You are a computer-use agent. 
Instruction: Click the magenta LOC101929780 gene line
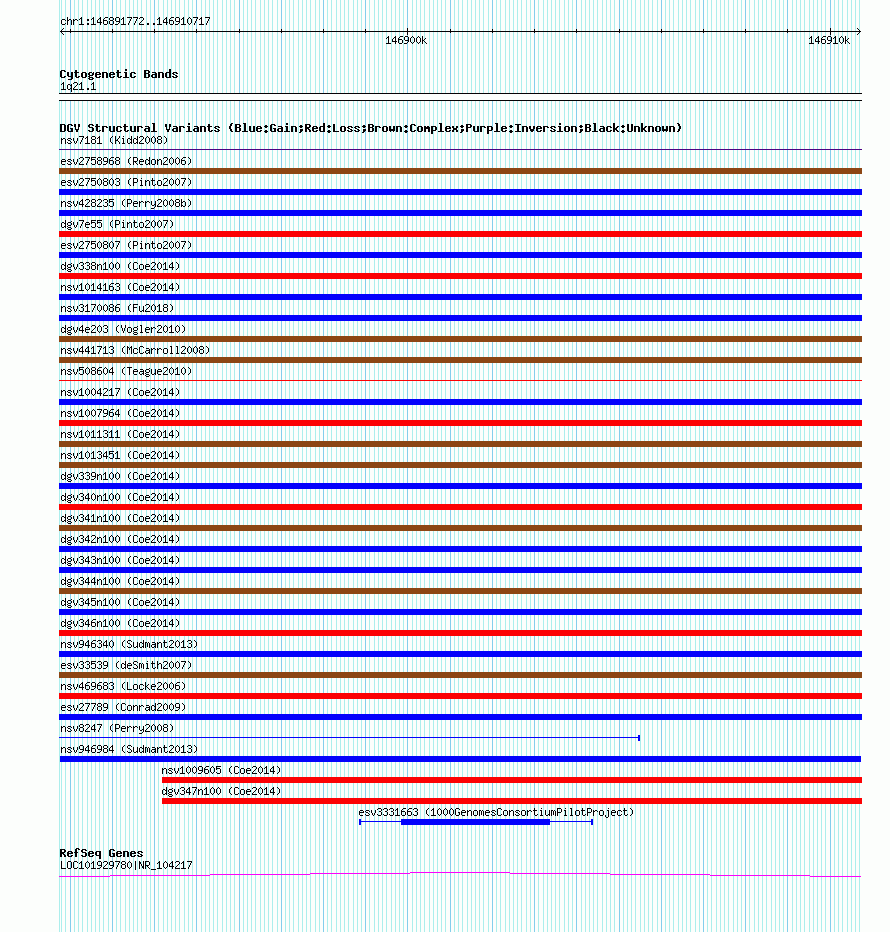coord(460,874)
